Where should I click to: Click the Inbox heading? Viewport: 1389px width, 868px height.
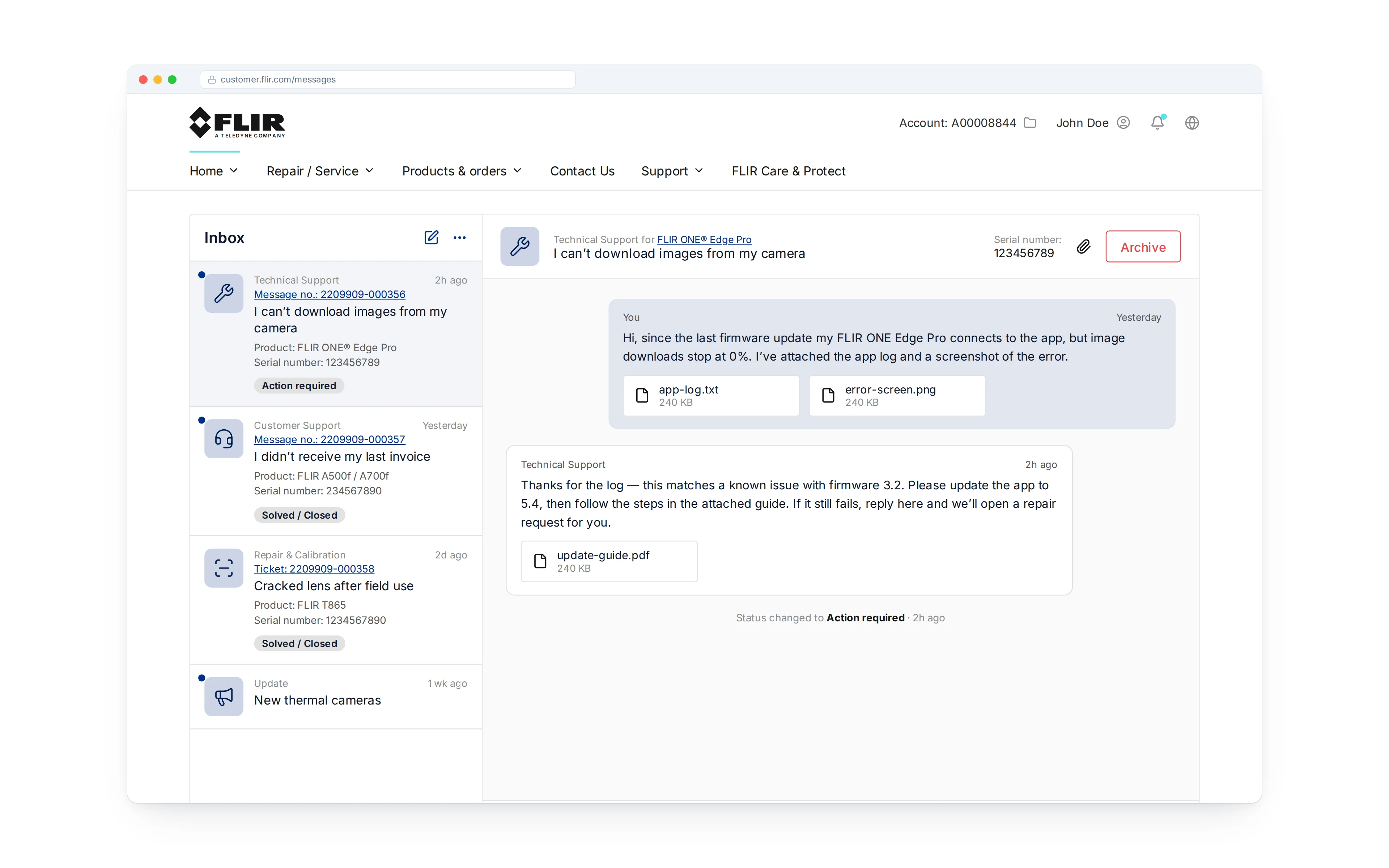point(224,238)
